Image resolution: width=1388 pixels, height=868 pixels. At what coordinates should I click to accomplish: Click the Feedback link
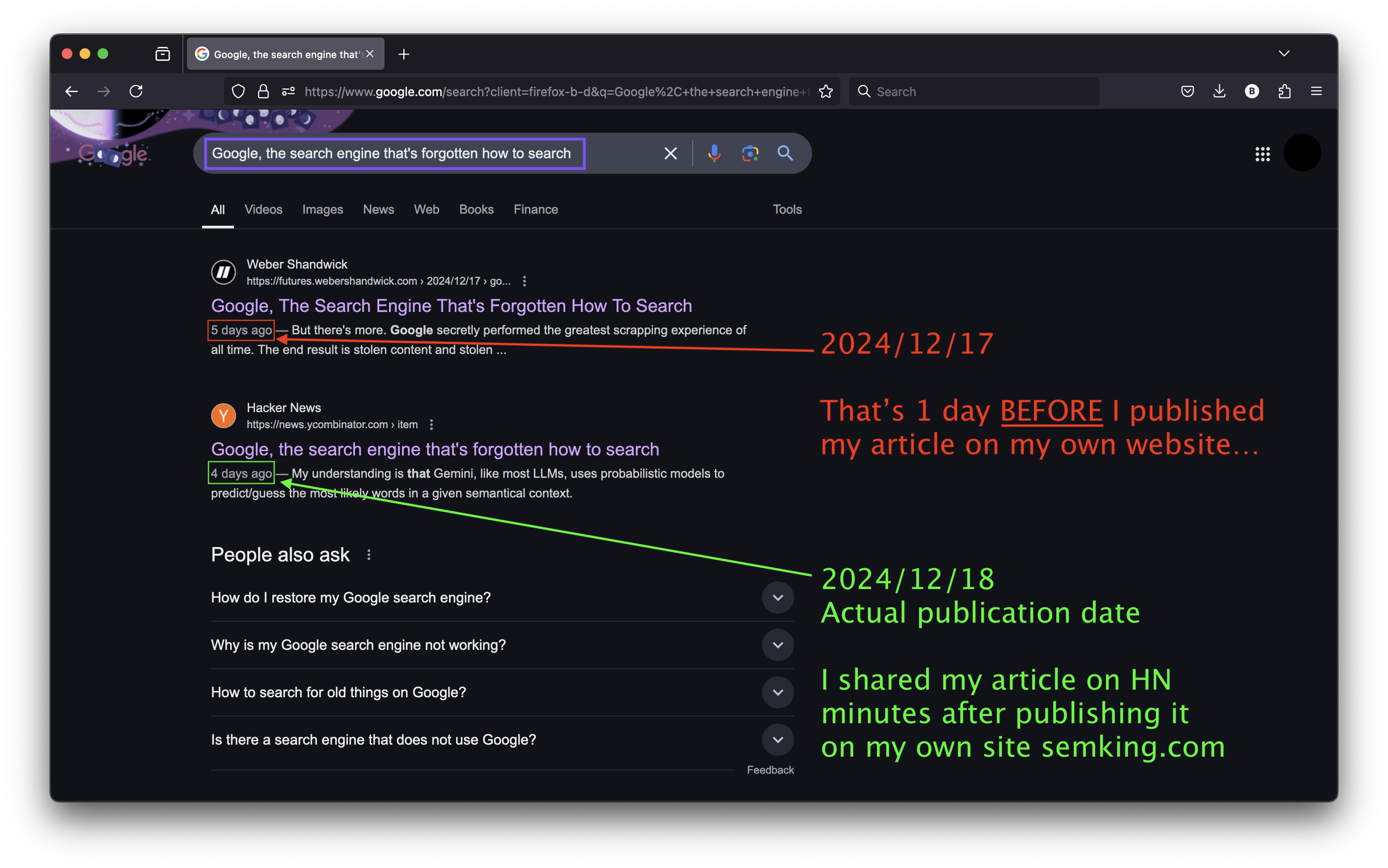pyautogui.click(x=770, y=770)
